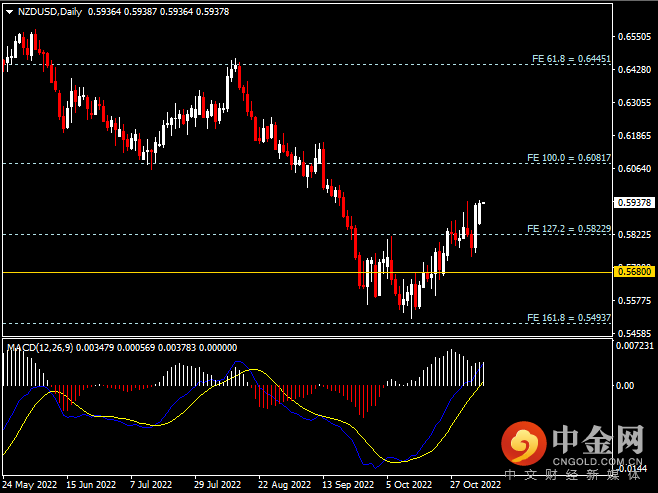
Task: Click the 22 Aug 2022 date label
Action: click(284, 485)
